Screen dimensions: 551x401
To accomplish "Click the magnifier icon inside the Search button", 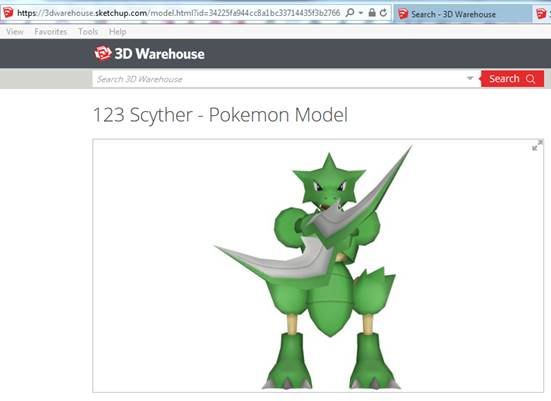I will click(530, 79).
